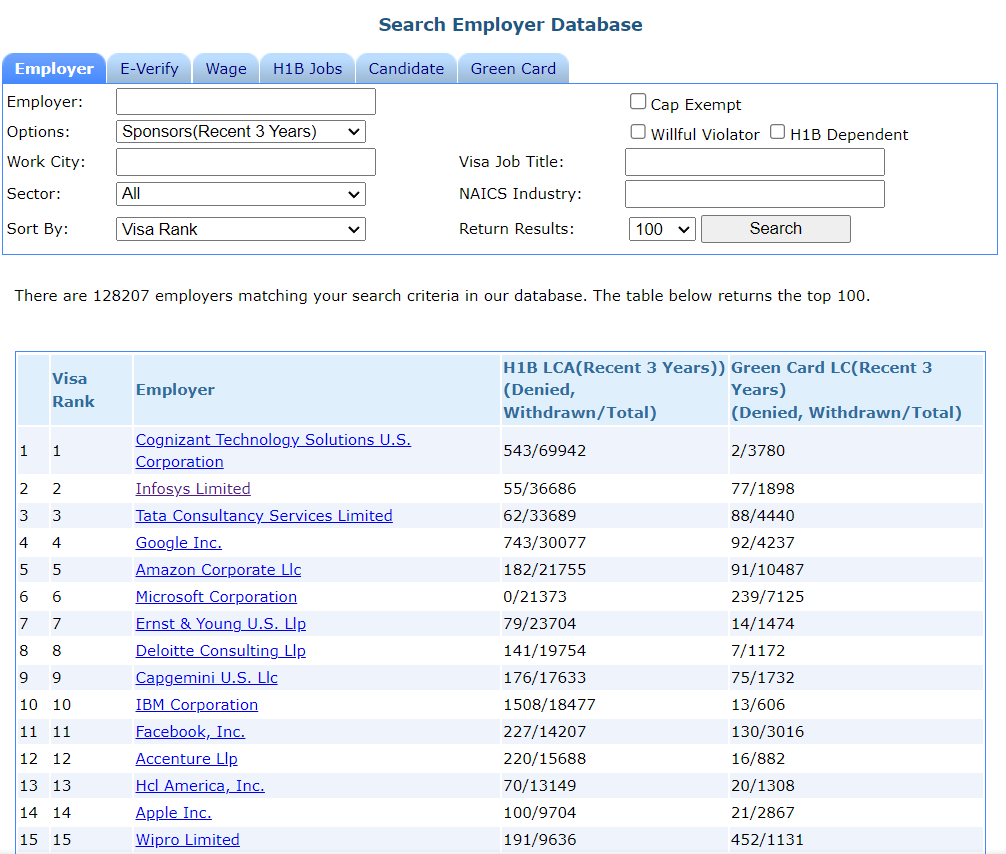1006x854 pixels.
Task: Open the Sector dropdown showing All
Action: (x=241, y=194)
